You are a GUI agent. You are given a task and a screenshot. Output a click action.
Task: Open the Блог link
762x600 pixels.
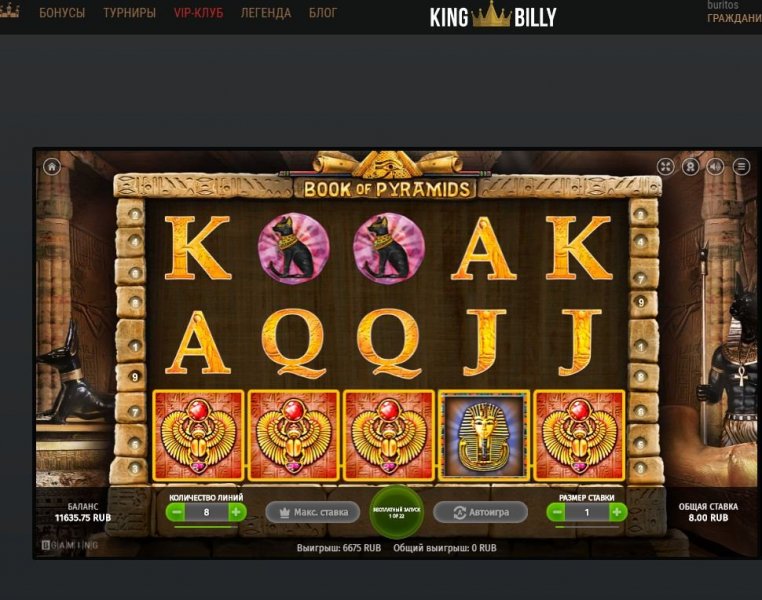pyautogui.click(x=323, y=13)
